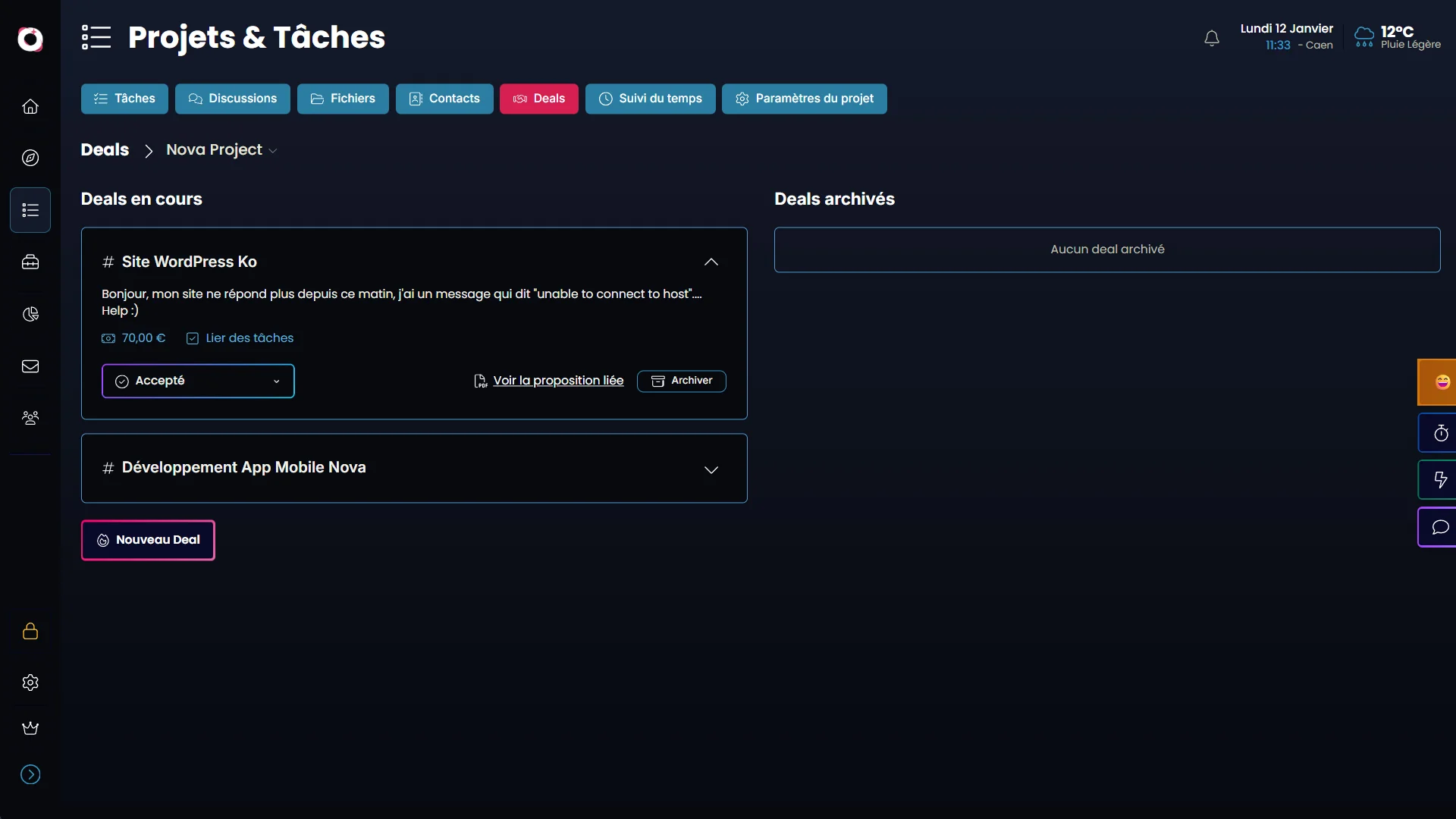Open the home icon in sidebar
The width and height of the screenshot is (1456, 819).
(30, 107)
